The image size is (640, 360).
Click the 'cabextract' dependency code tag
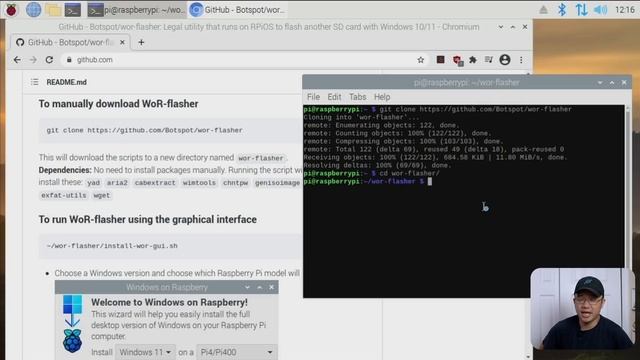[x=155, y=183]
